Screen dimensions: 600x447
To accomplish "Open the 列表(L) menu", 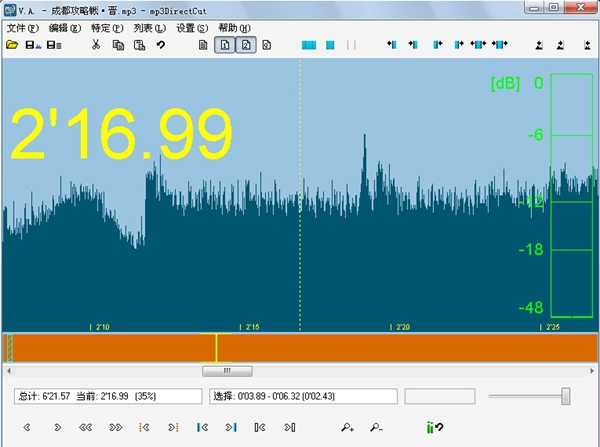I will coord(150,28).
